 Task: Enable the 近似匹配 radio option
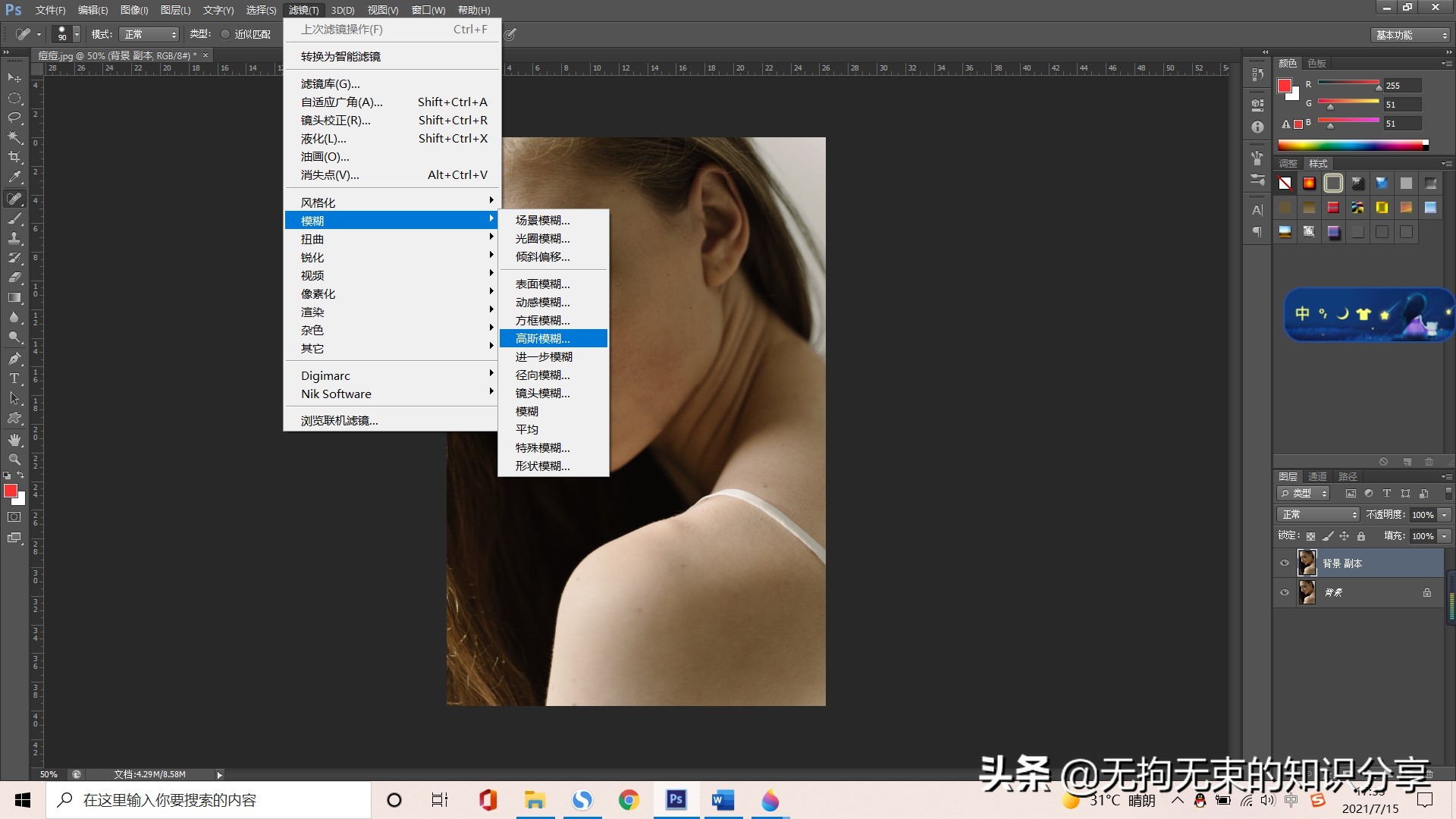pos(225,34)
